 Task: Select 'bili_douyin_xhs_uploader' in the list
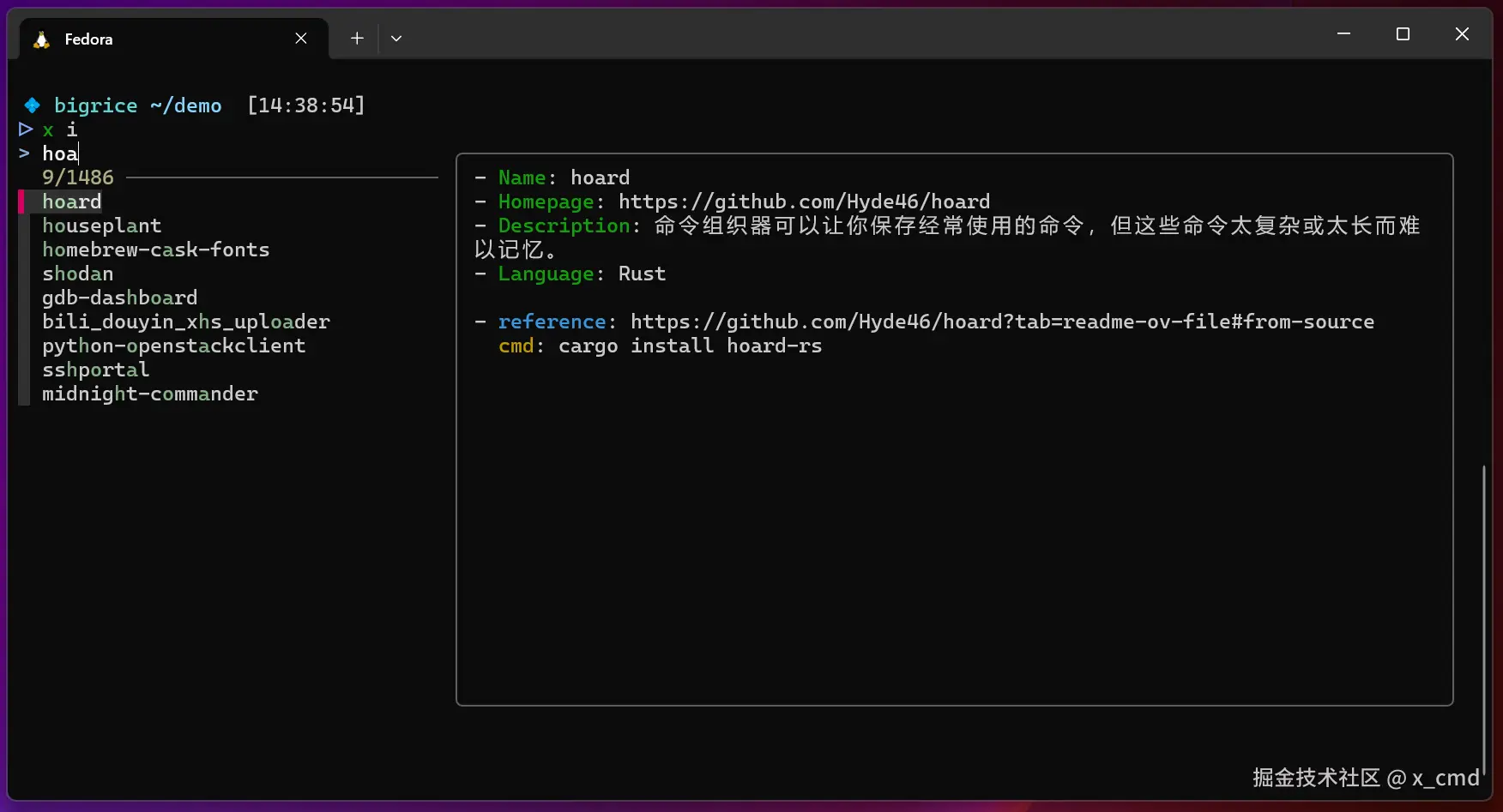186,322
